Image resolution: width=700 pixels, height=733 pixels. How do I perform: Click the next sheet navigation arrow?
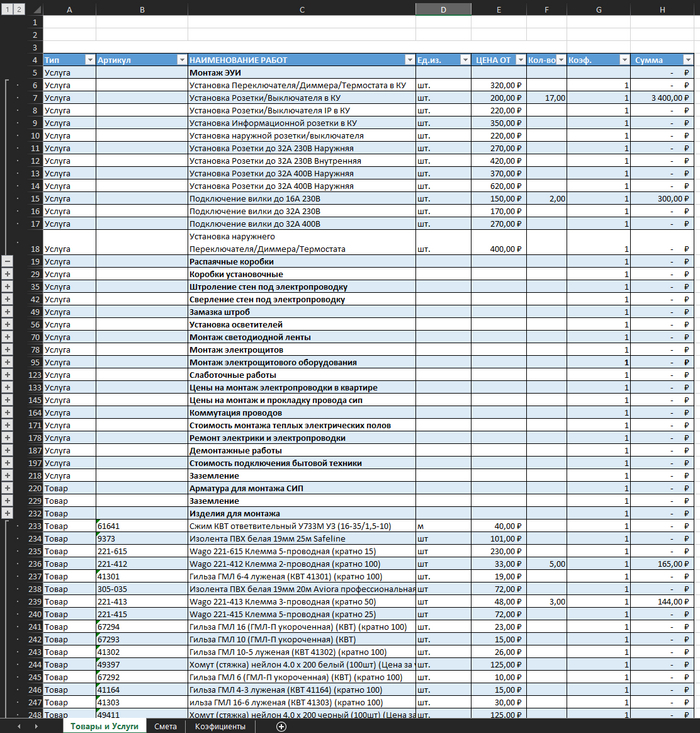36,726
